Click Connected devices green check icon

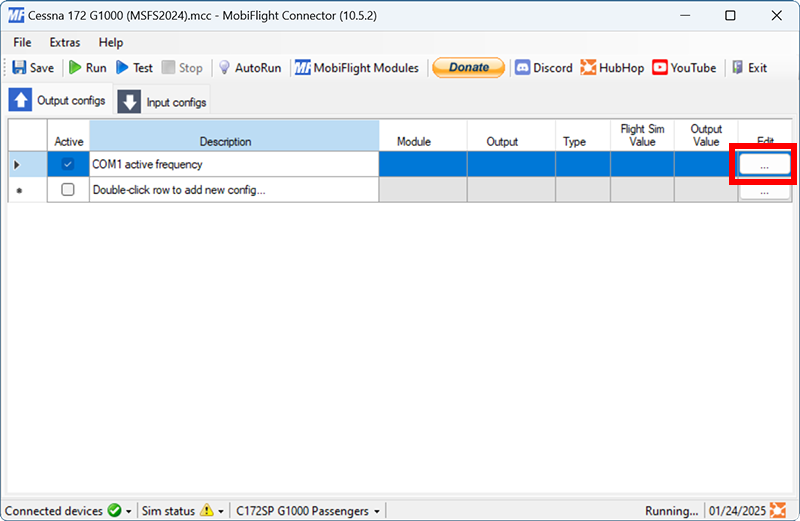[115, 510]
